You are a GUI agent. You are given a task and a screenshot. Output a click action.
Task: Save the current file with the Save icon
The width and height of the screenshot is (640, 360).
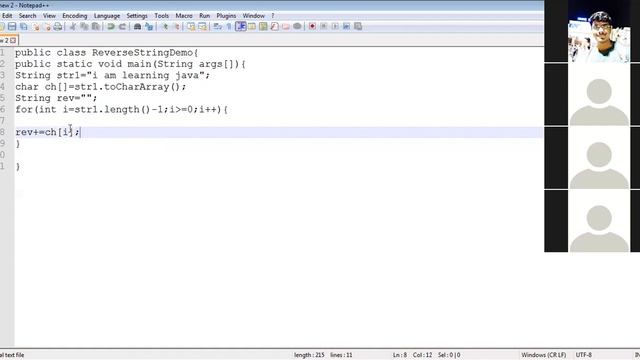click(12, 27)
